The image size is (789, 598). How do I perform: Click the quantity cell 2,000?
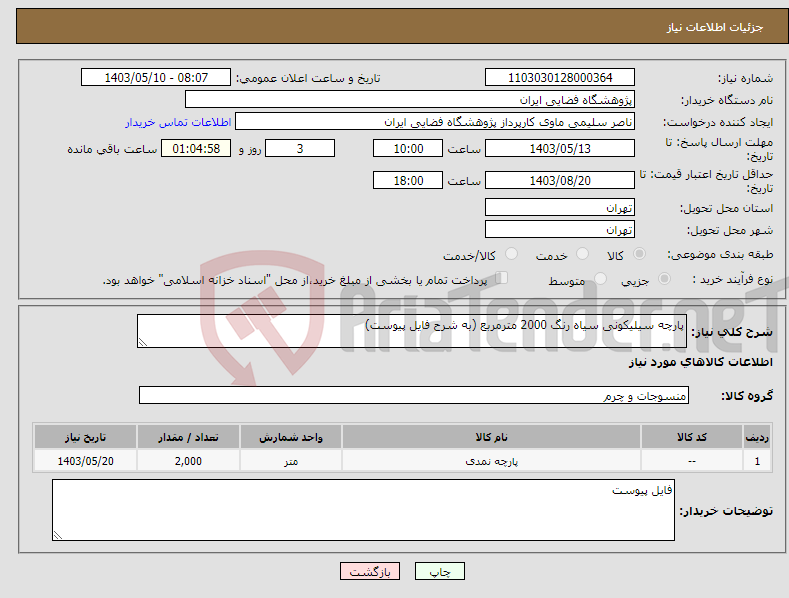click(x=188, y=461)
